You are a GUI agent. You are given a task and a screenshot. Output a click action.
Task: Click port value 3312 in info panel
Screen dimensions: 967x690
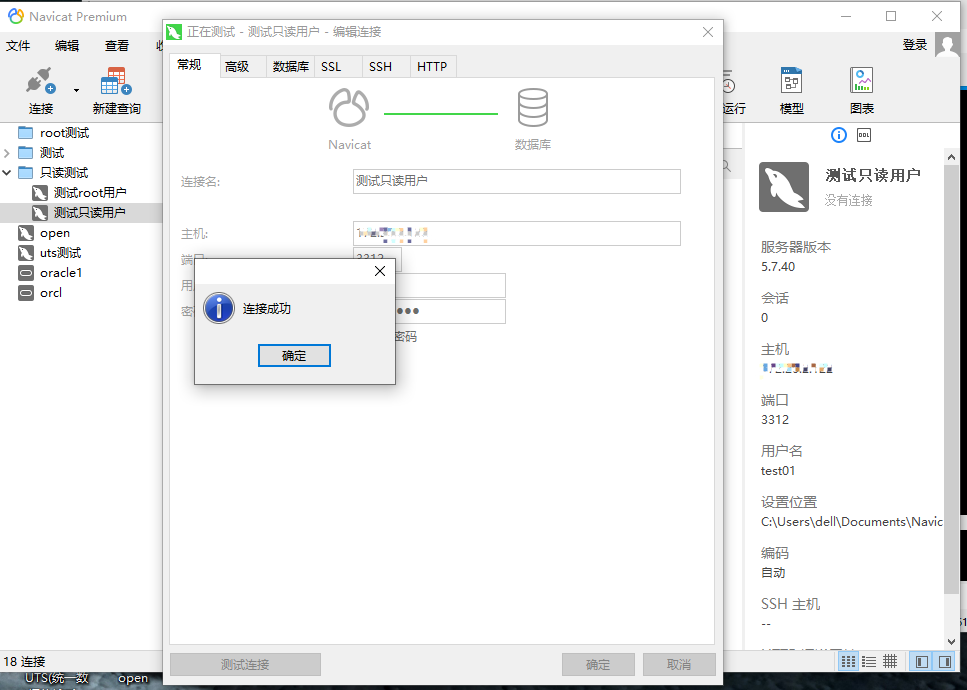[x=775, y=420]
